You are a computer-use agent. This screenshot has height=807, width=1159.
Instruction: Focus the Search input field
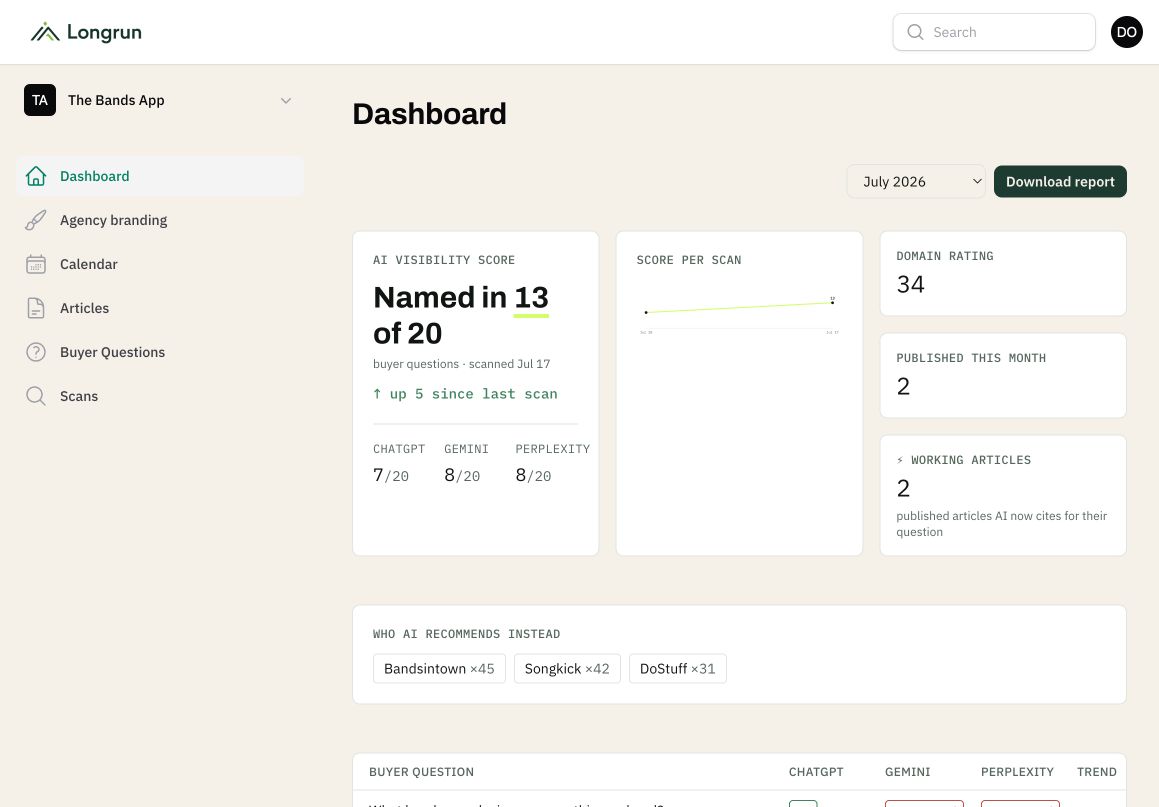pyautogui.click(x=994, y=32)
